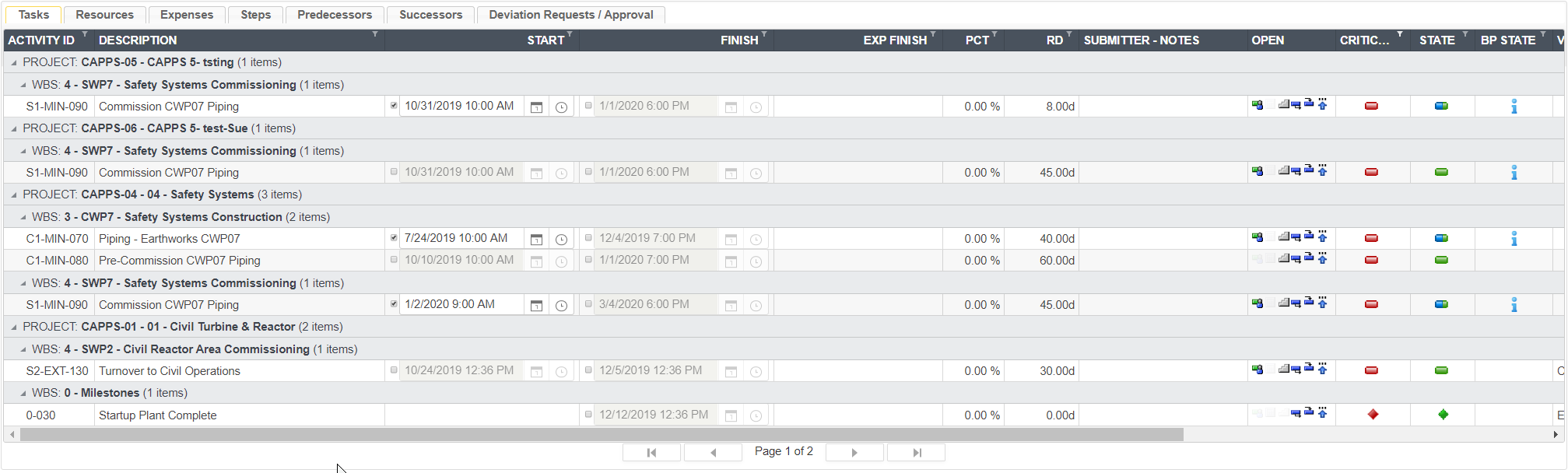This screenshot has height=473, width=1568.
Task: Click the clock icon for the 1/2/2020 start
Action: 561,306
